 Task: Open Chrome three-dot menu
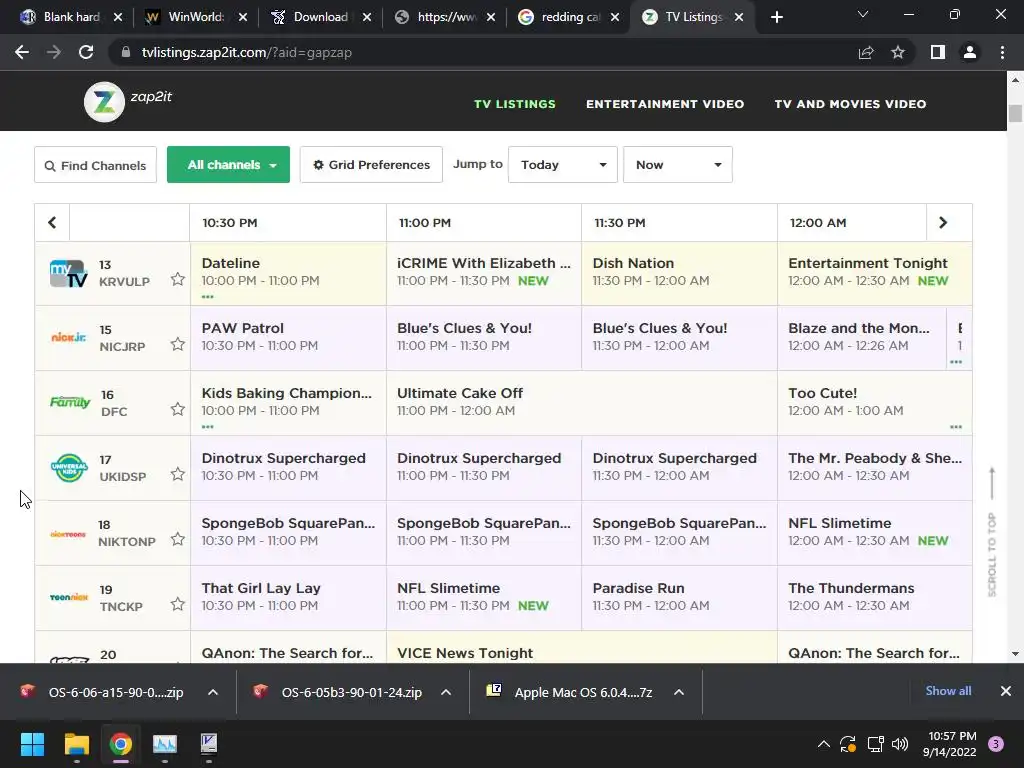(x=1002, y=52)
